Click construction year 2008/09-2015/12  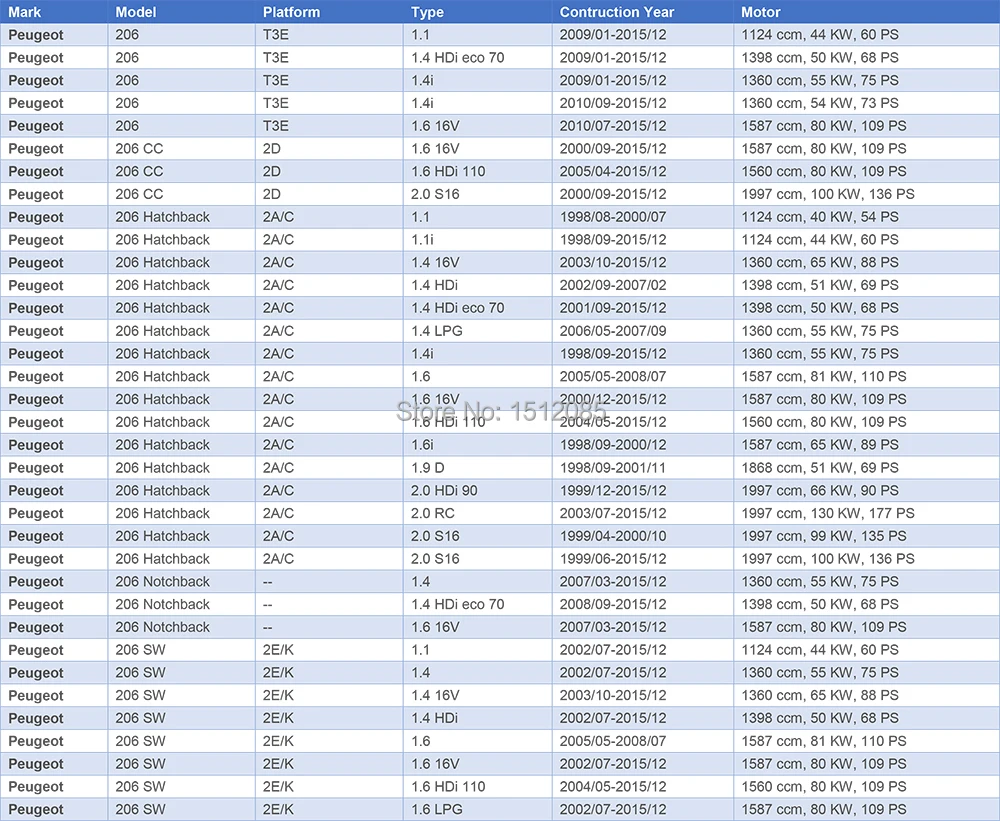coord(613,604)
